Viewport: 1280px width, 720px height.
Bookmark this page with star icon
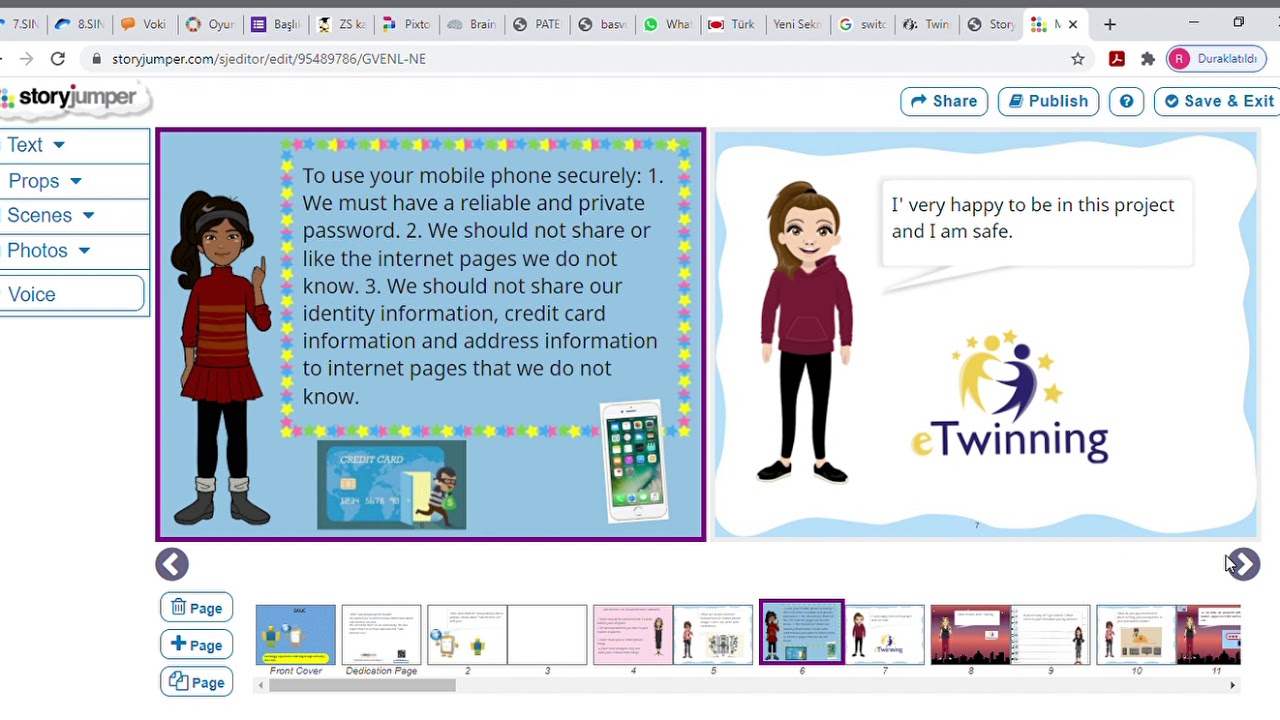click(1078, 59)
